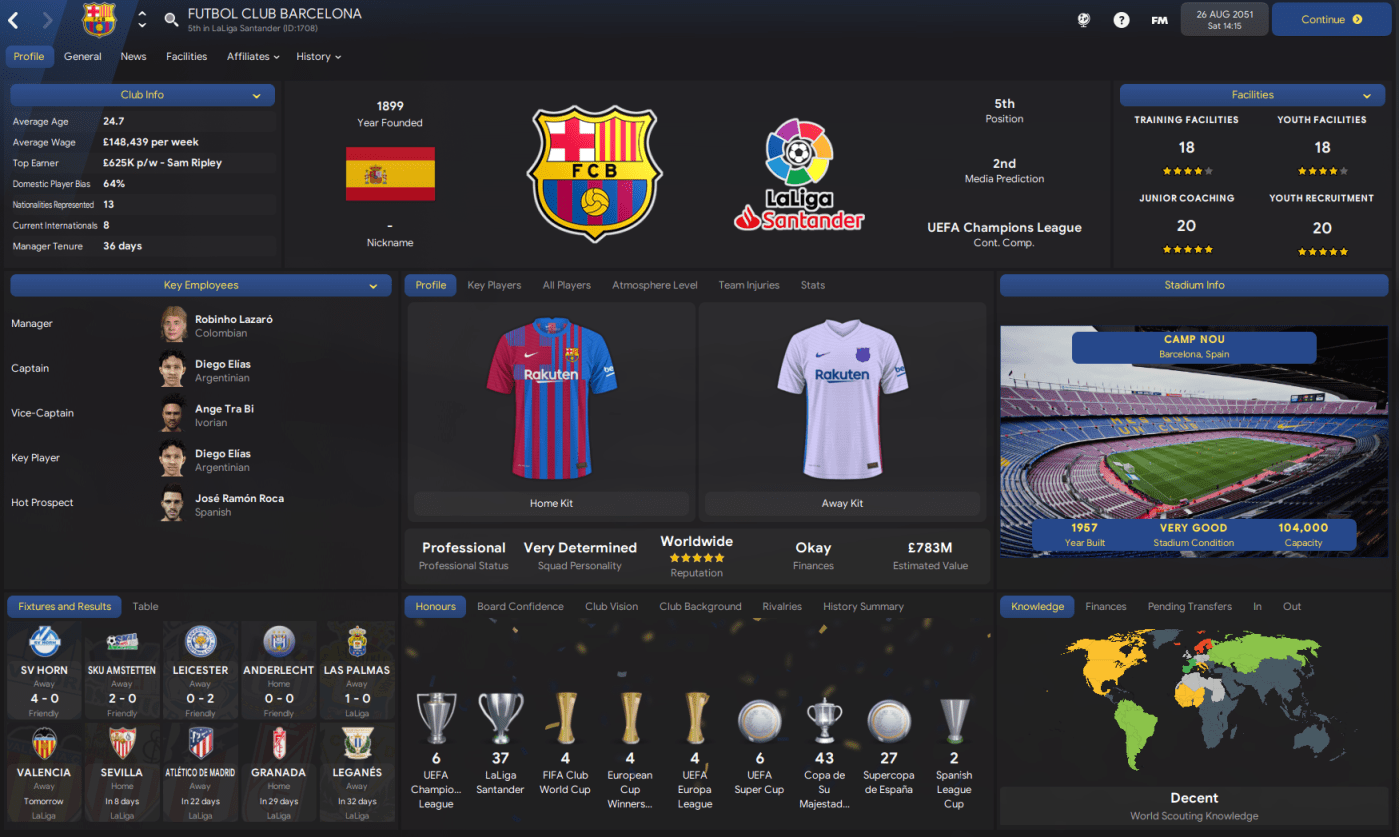This screenshot has height=837, width=1399.
Task: Click the FM menu icon
Action: [1159, 20]
